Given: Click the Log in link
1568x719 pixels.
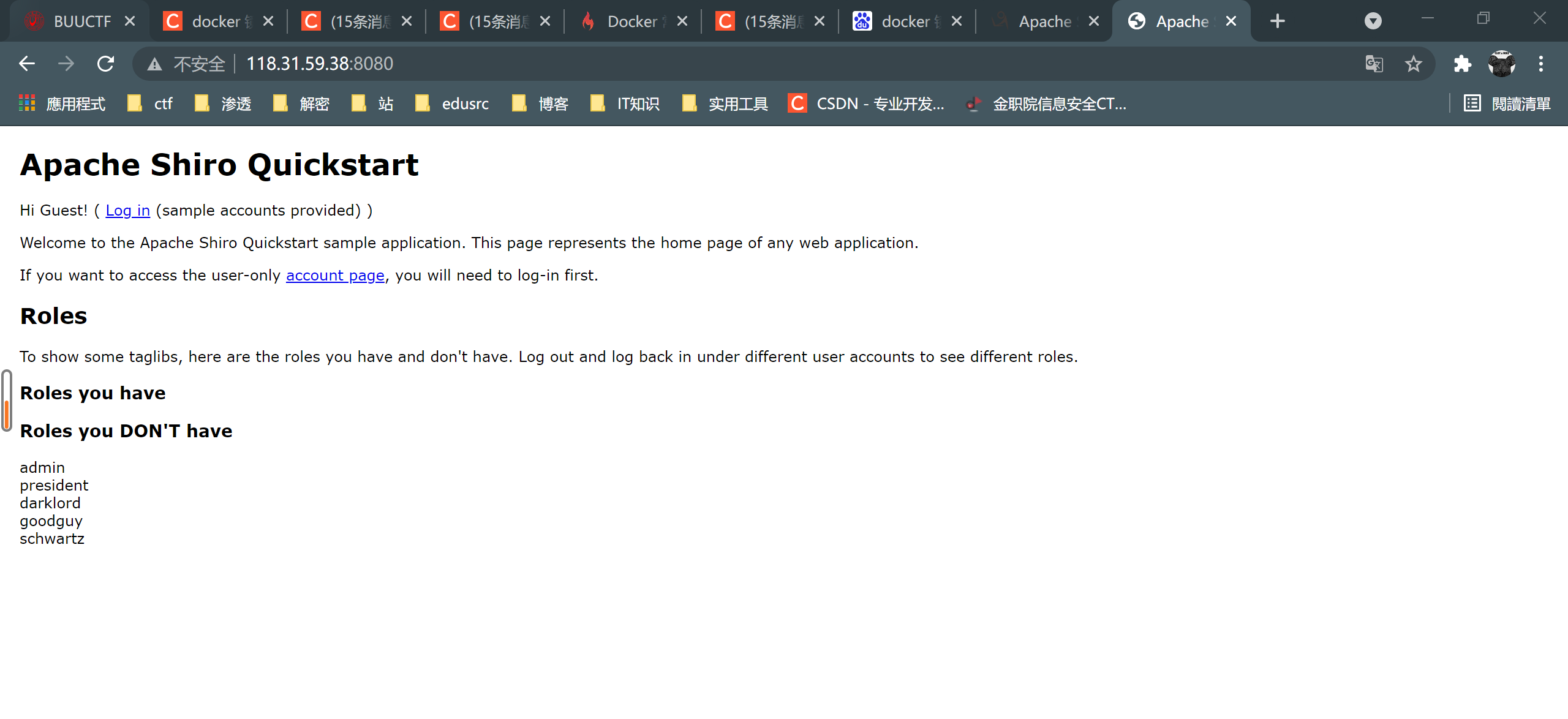Looking at the screenshot, I should click(128, 210).
